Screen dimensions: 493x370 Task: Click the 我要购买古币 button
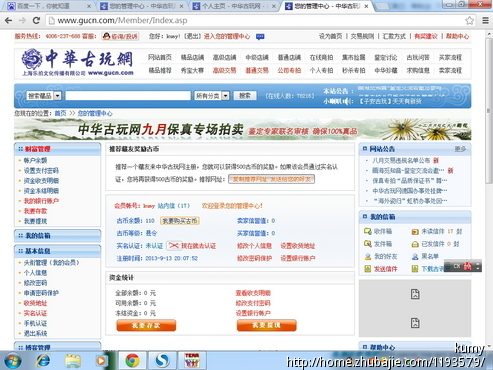tap(180, 221)
